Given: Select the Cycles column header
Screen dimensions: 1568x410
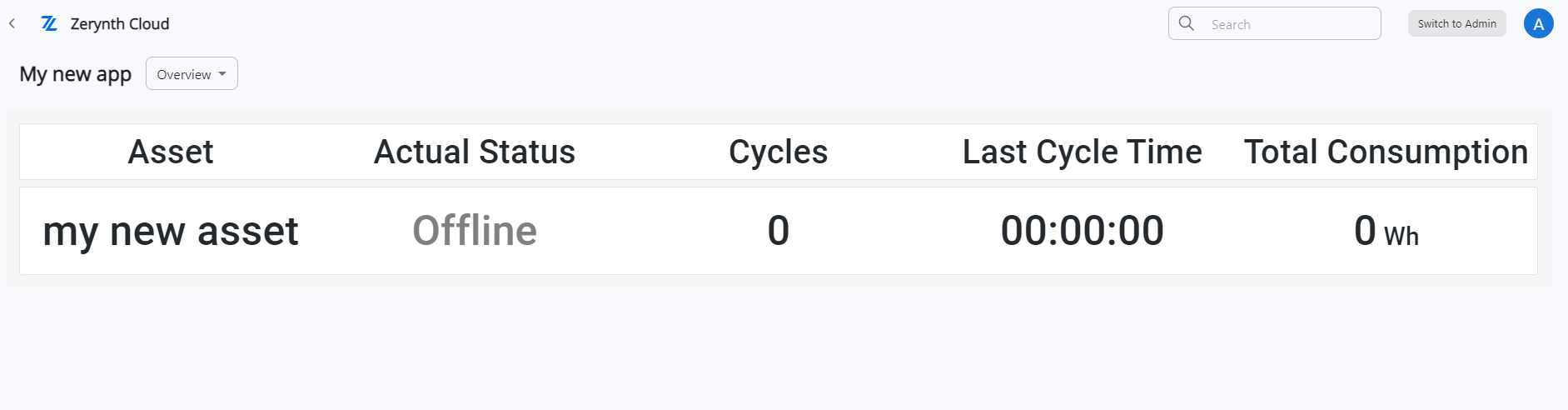Looking at the screenshot, I should (779, 152).
